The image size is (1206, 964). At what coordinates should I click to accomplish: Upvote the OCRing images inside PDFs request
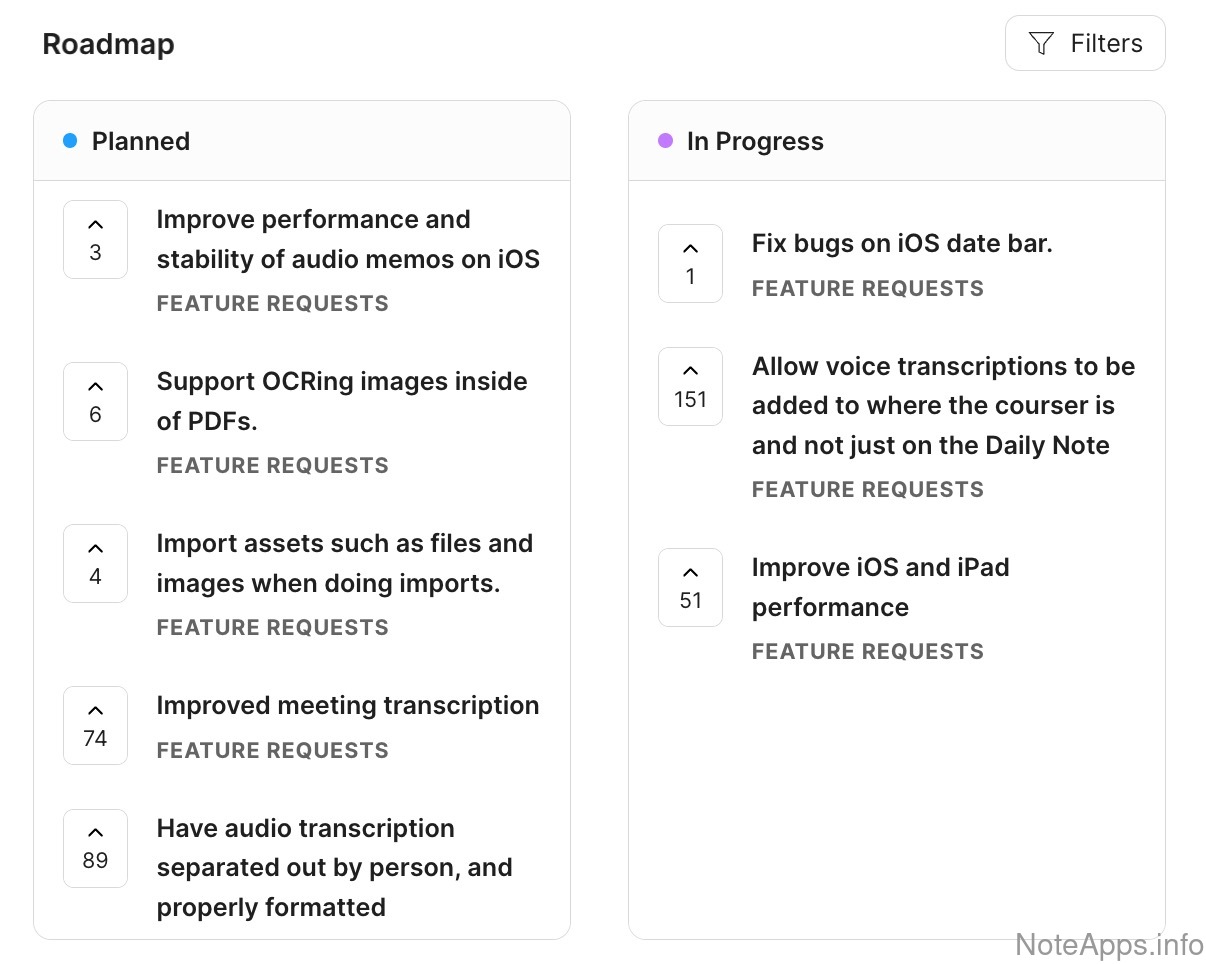(95, 402)
